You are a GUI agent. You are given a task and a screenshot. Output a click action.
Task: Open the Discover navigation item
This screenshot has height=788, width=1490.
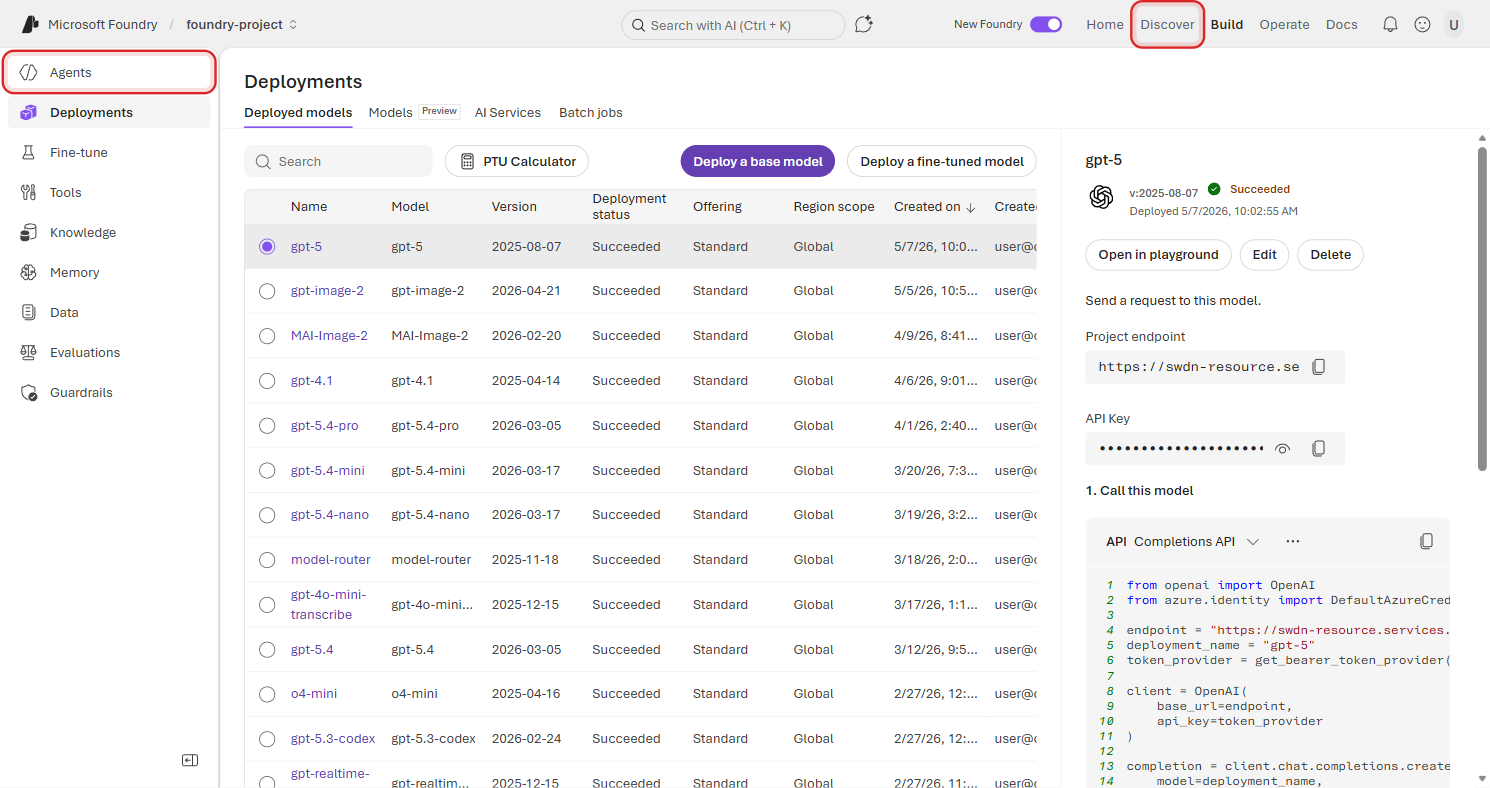click(1167, 24)
